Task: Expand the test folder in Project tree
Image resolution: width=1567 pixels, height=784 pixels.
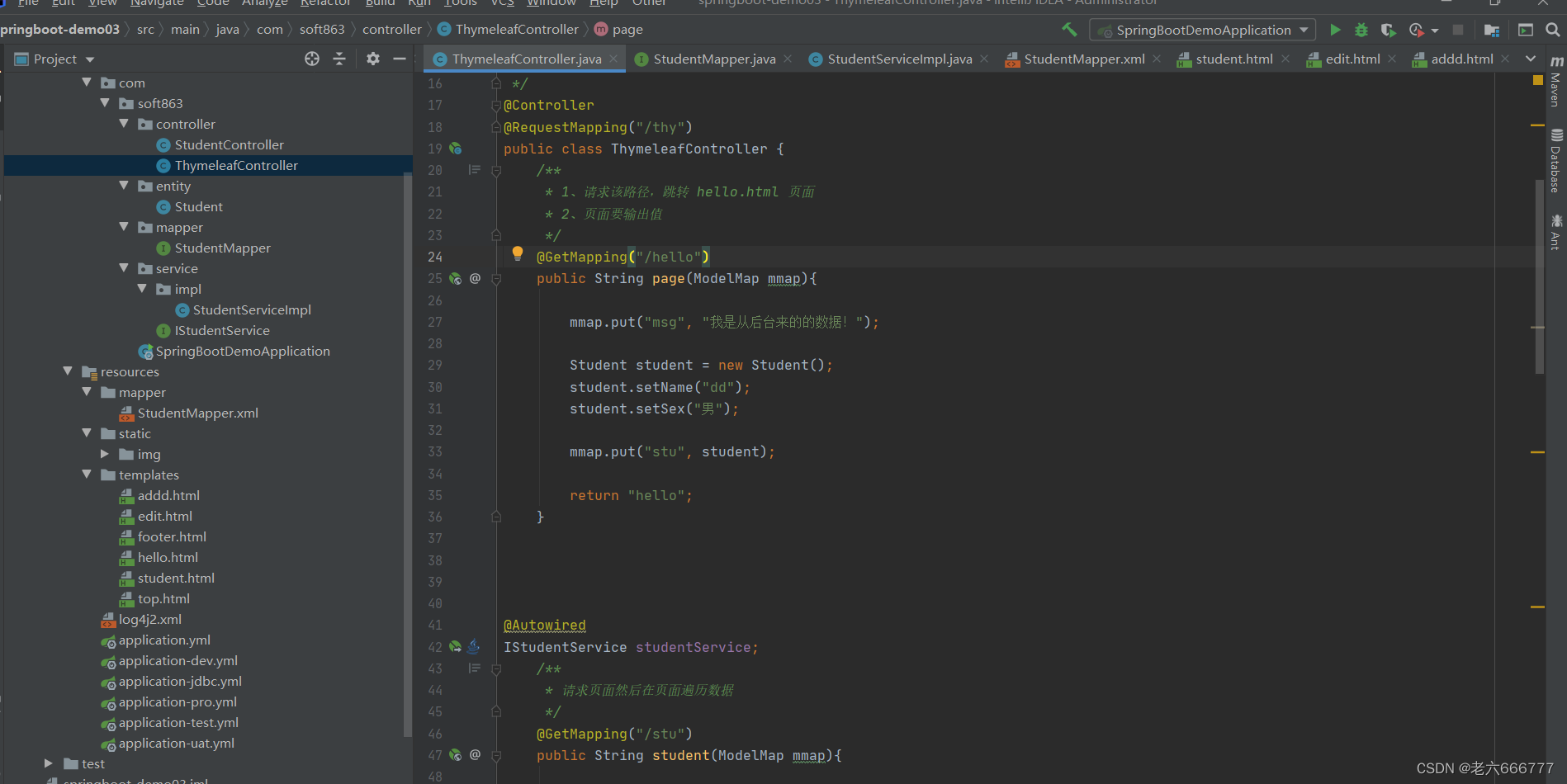Action: point(48,763)
